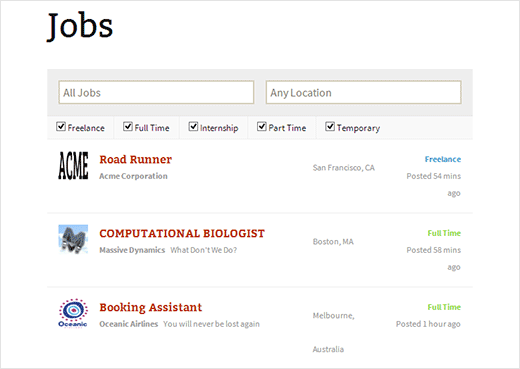Click the ACME company logo

(73, 166)
